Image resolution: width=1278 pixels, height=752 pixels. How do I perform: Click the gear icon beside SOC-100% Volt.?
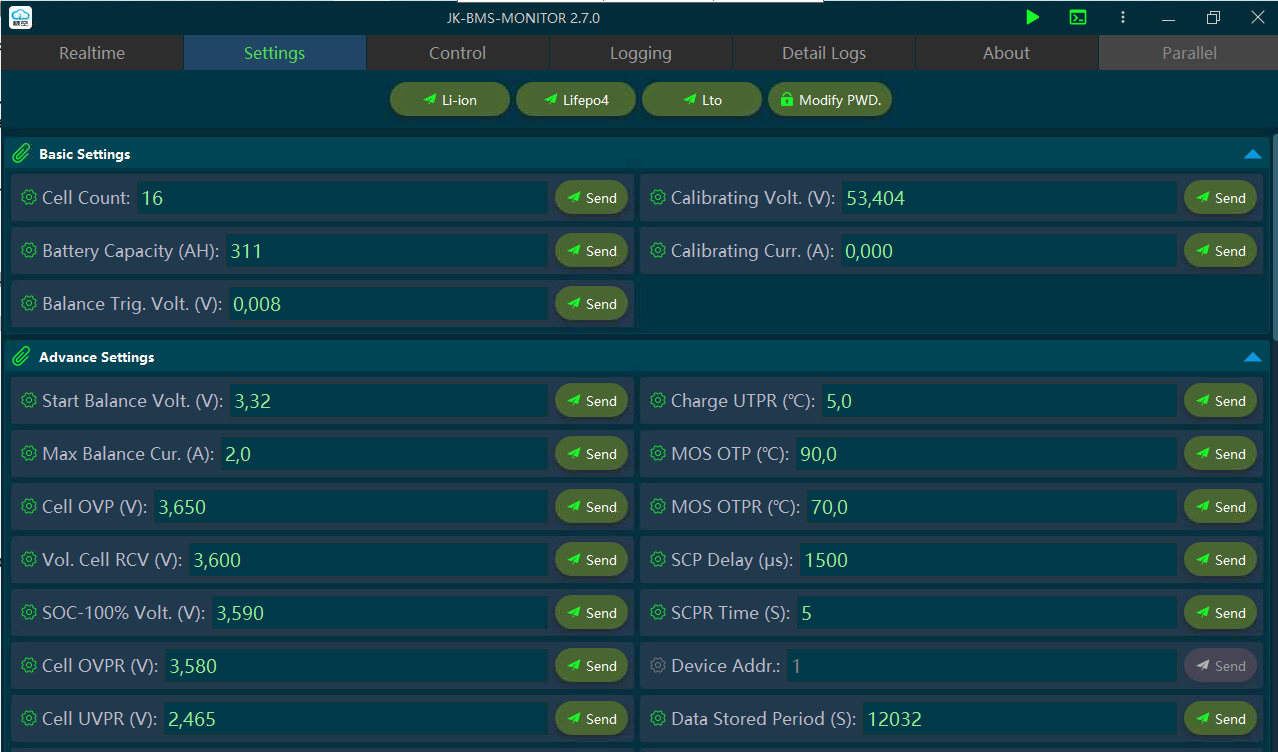pos(29,612)
